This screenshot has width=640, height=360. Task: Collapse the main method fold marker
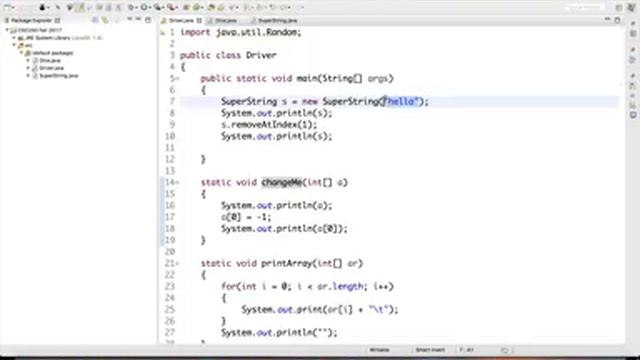(177, 78)
